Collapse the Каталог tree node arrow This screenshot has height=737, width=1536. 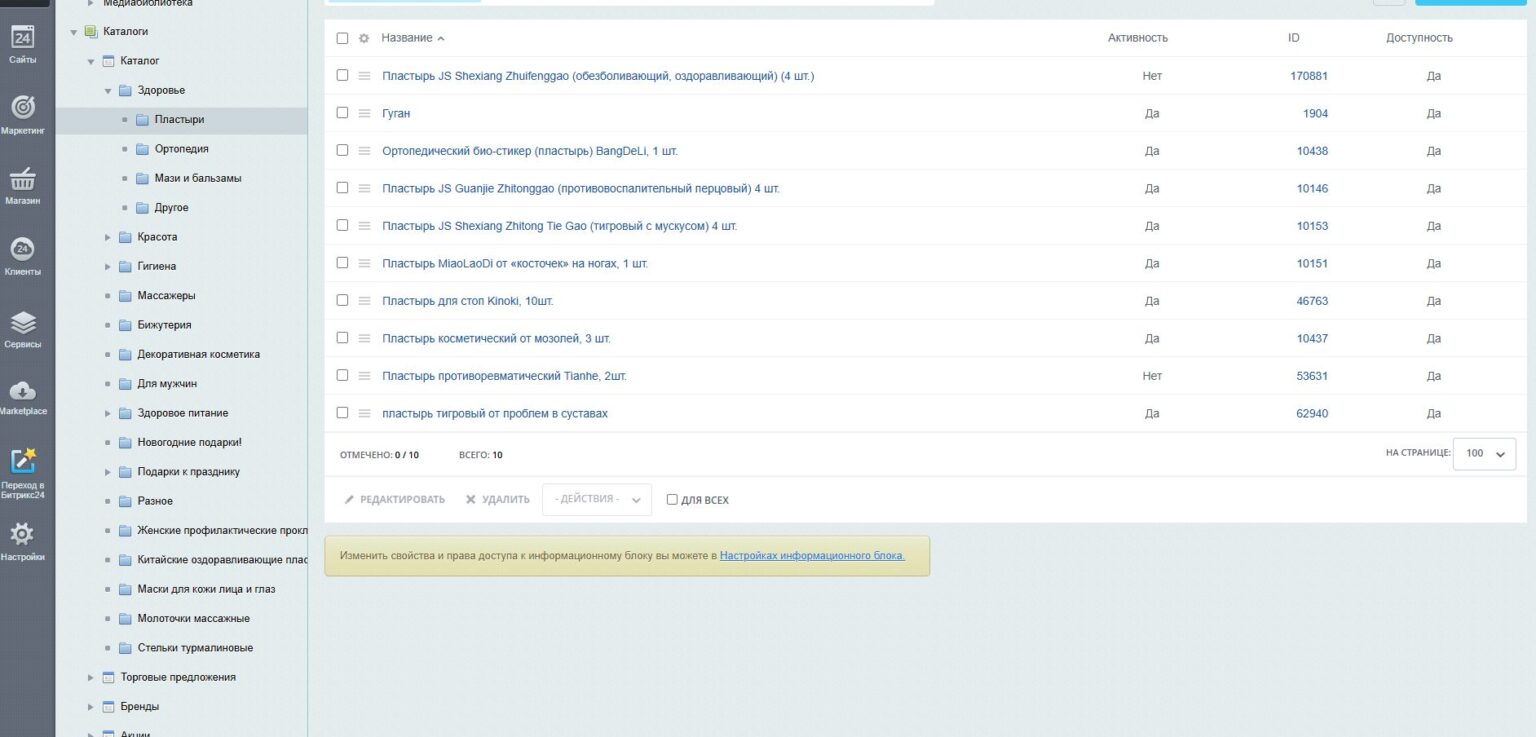(91, 61)
